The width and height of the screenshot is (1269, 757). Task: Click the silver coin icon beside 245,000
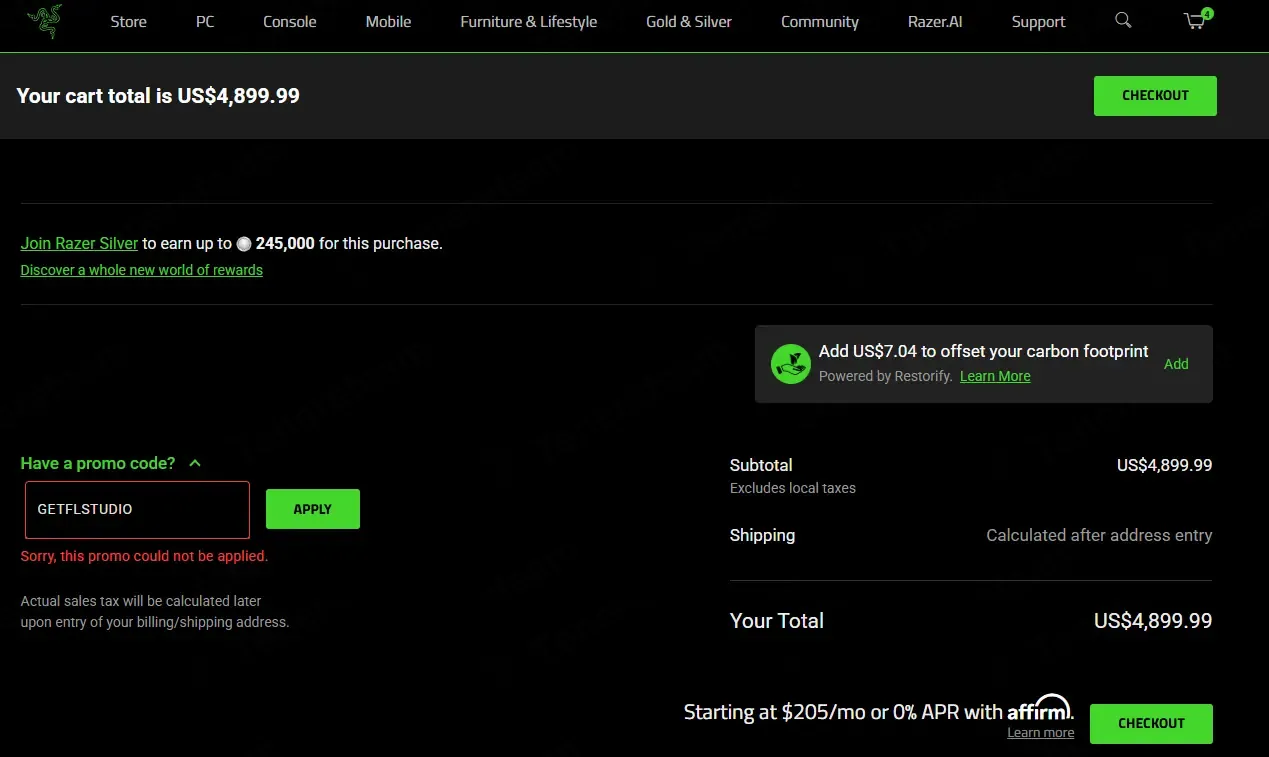click(243, 244)
